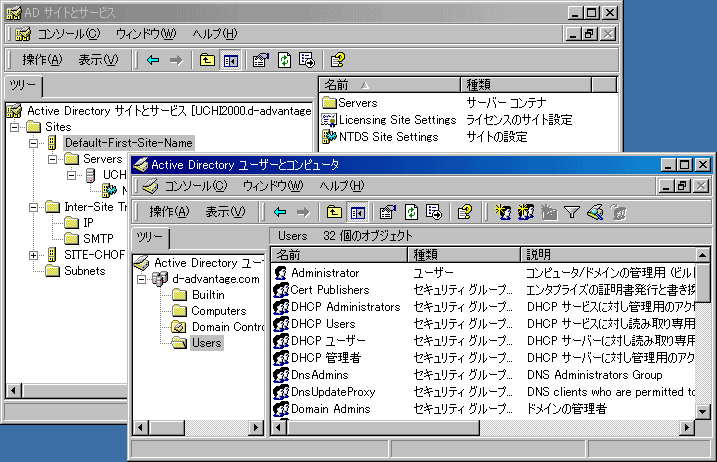Select Domain Admins group row
717x462 pixels.
coord(484,409)
